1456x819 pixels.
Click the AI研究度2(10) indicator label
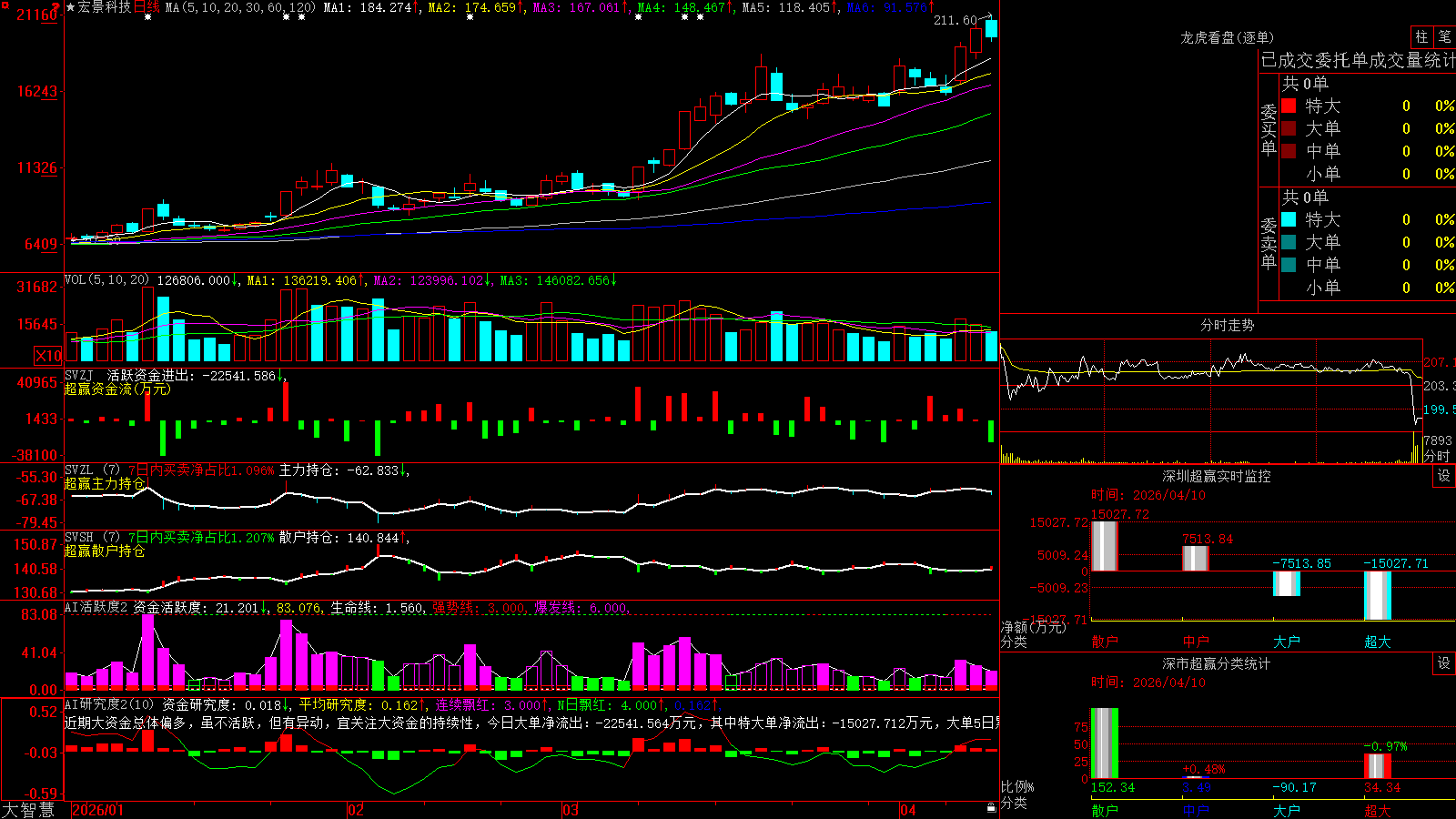click(109, 704)
